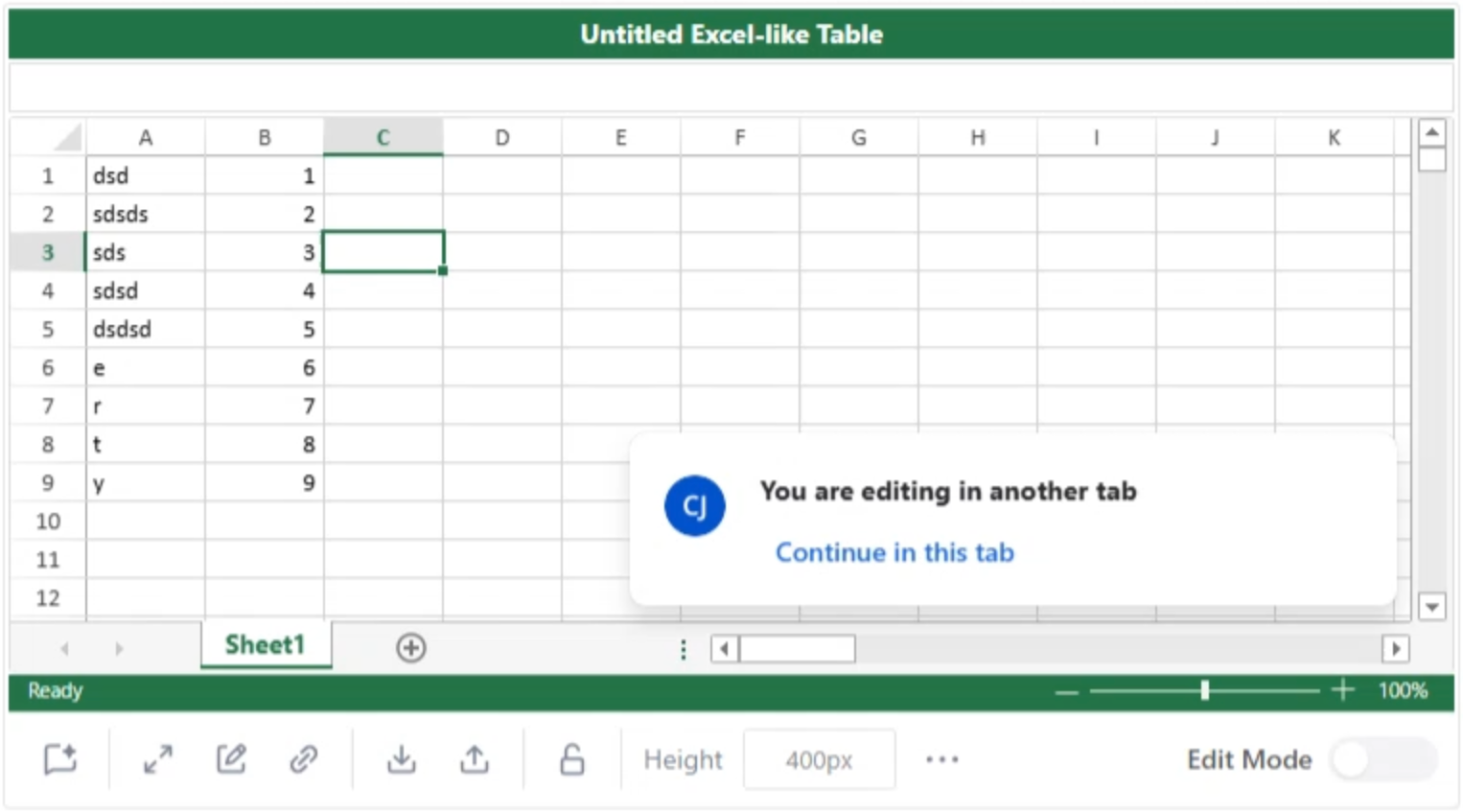This screenshot has height=812, width=1463.
Task: Select column D header
Action: point(502,138)
